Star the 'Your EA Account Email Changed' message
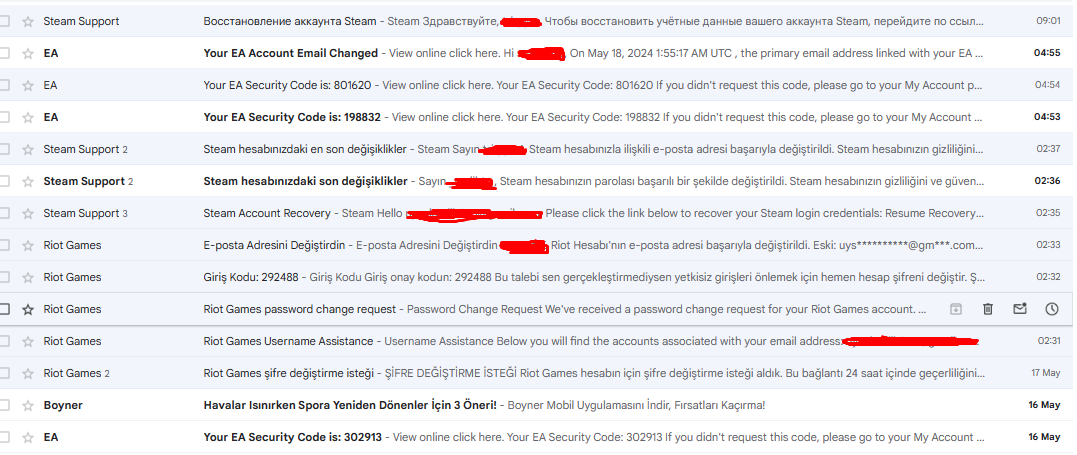 (x=28, y=53)
